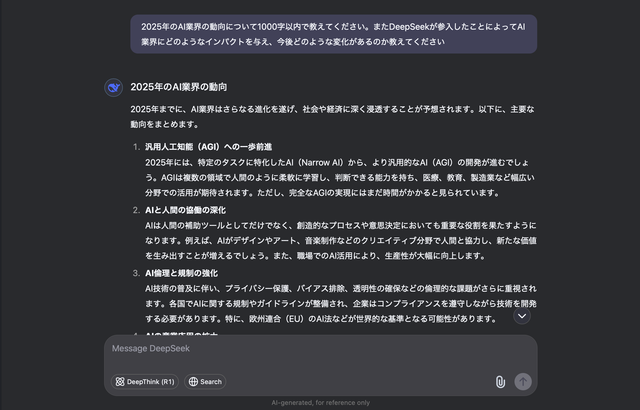Click the intro paragraph starting 2025年までに

click(332, 117)
